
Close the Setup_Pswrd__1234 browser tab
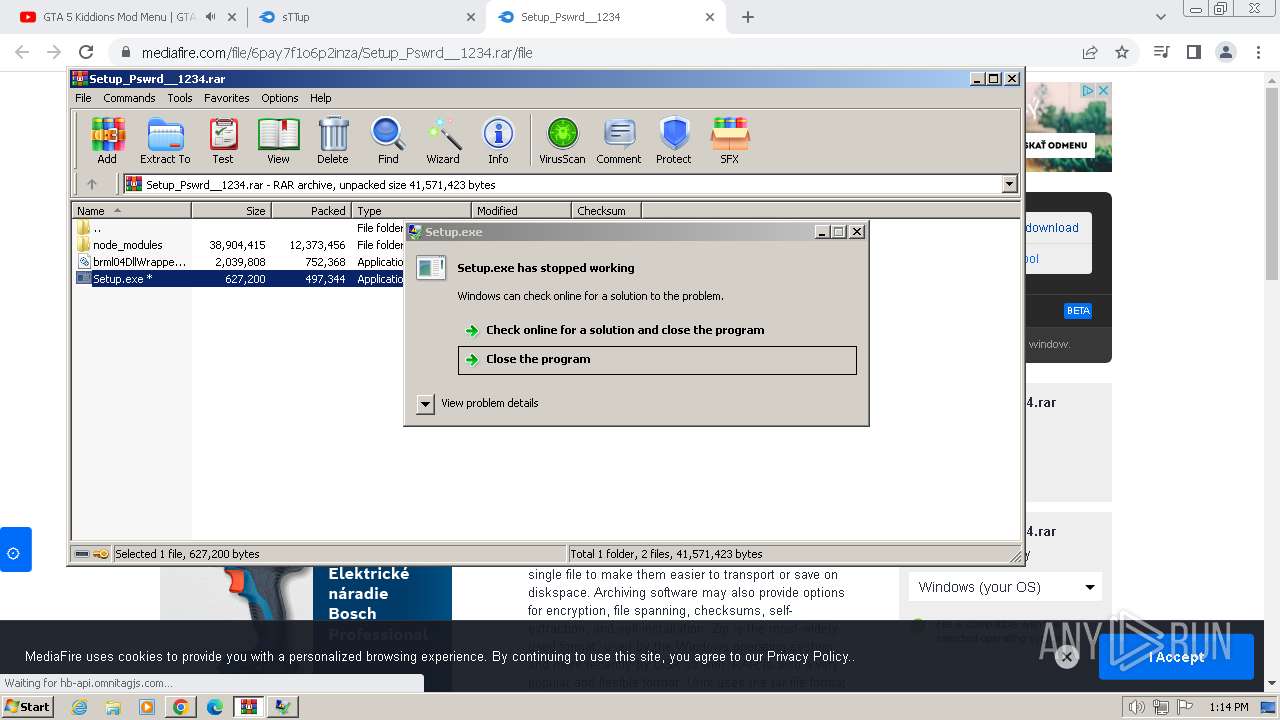[x=710, y=17]
